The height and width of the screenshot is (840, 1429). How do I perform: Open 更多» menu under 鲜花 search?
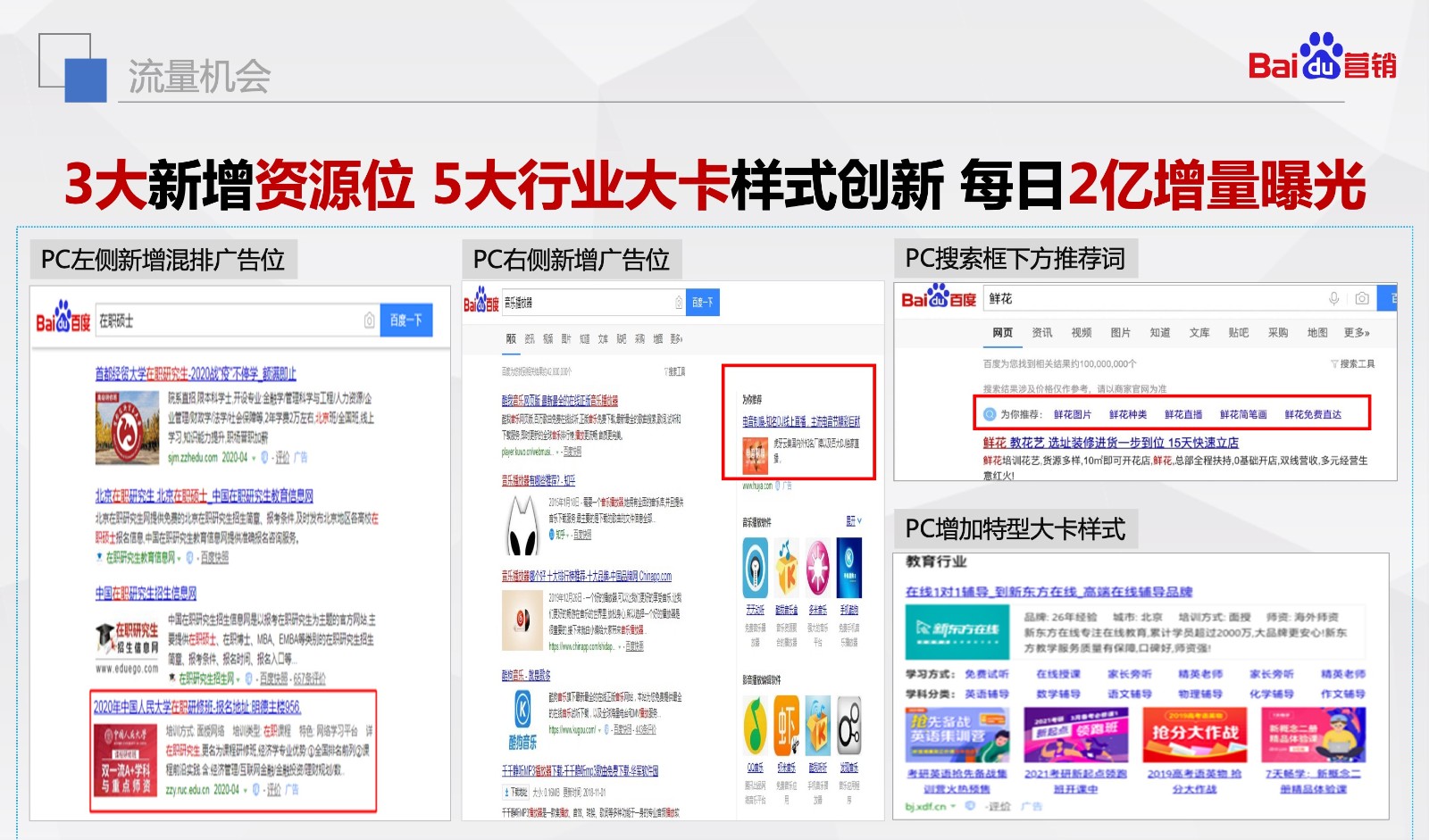coord(1357,332)
